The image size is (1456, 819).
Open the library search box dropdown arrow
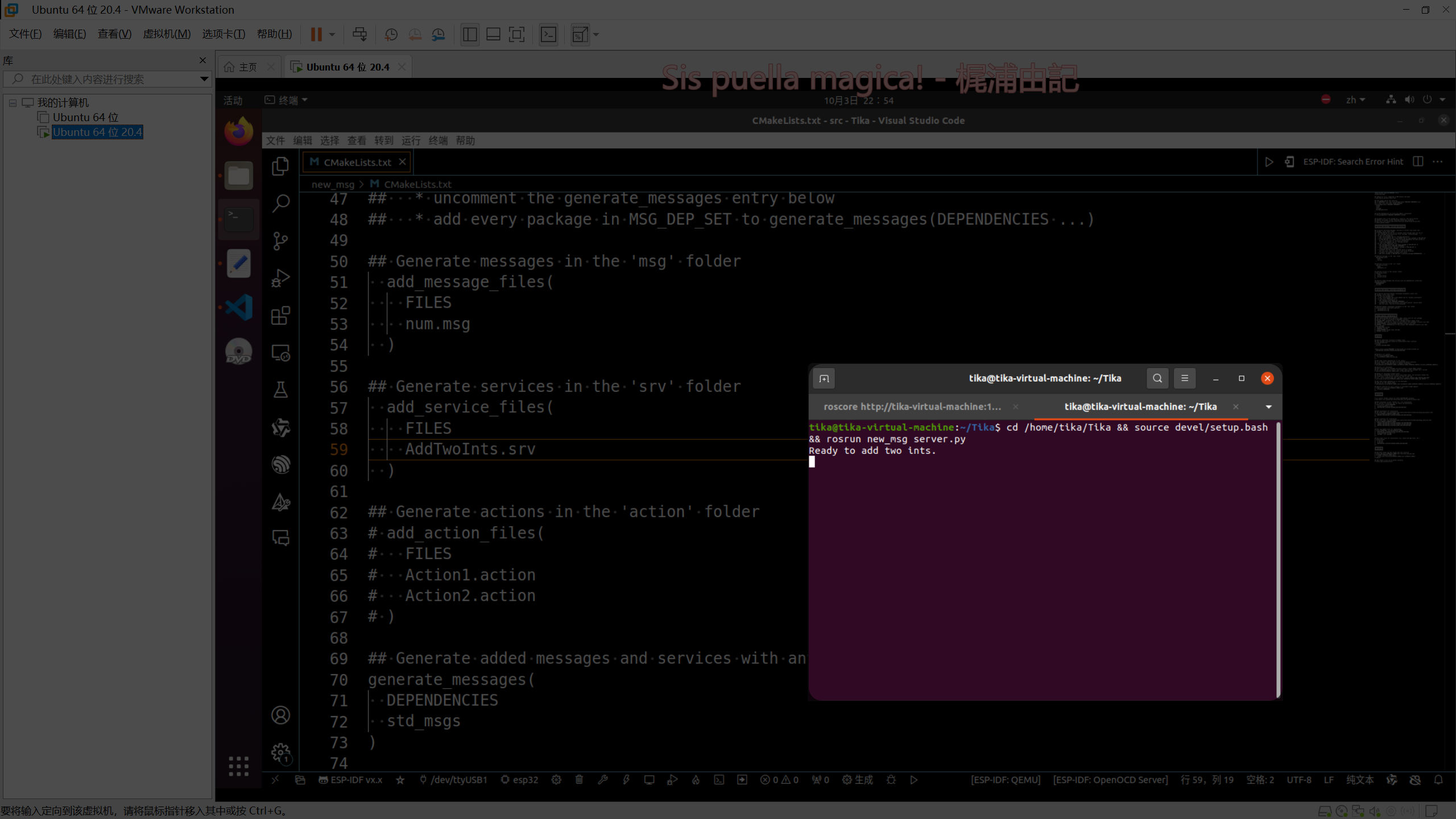pyautogui.click(x=204, y=79)
